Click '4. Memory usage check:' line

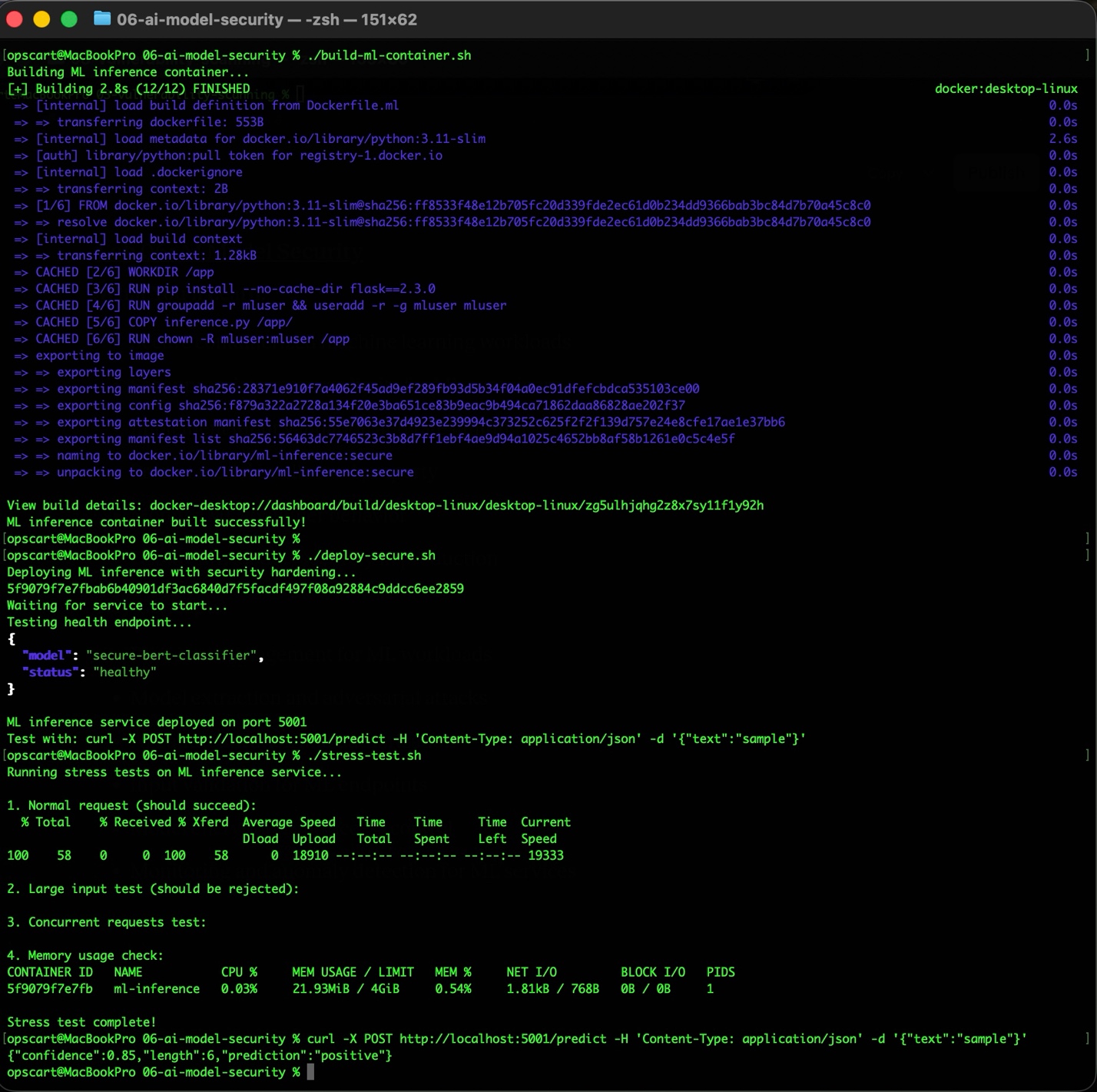(85, 955)
